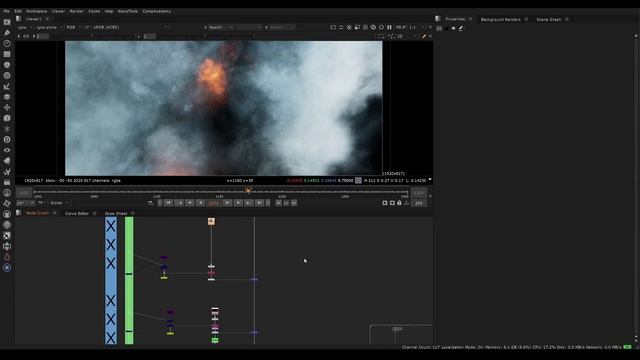Open the Transform nodes toolbar menu
Image resolution: width=640 pixels, height=360 pixels.
[x=7, y=107]
